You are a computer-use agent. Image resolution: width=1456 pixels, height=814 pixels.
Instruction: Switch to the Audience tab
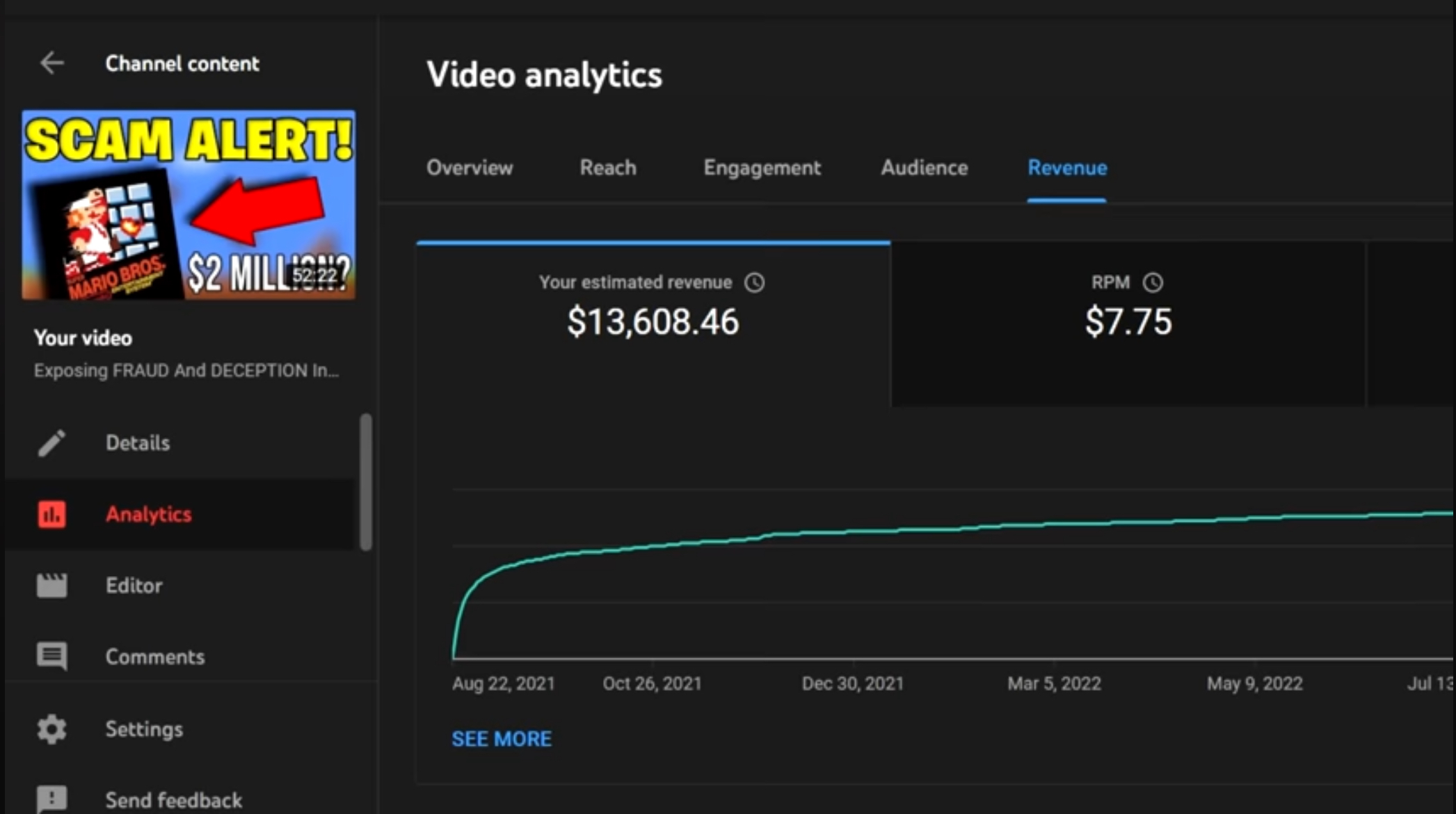(x=924, y=168)
